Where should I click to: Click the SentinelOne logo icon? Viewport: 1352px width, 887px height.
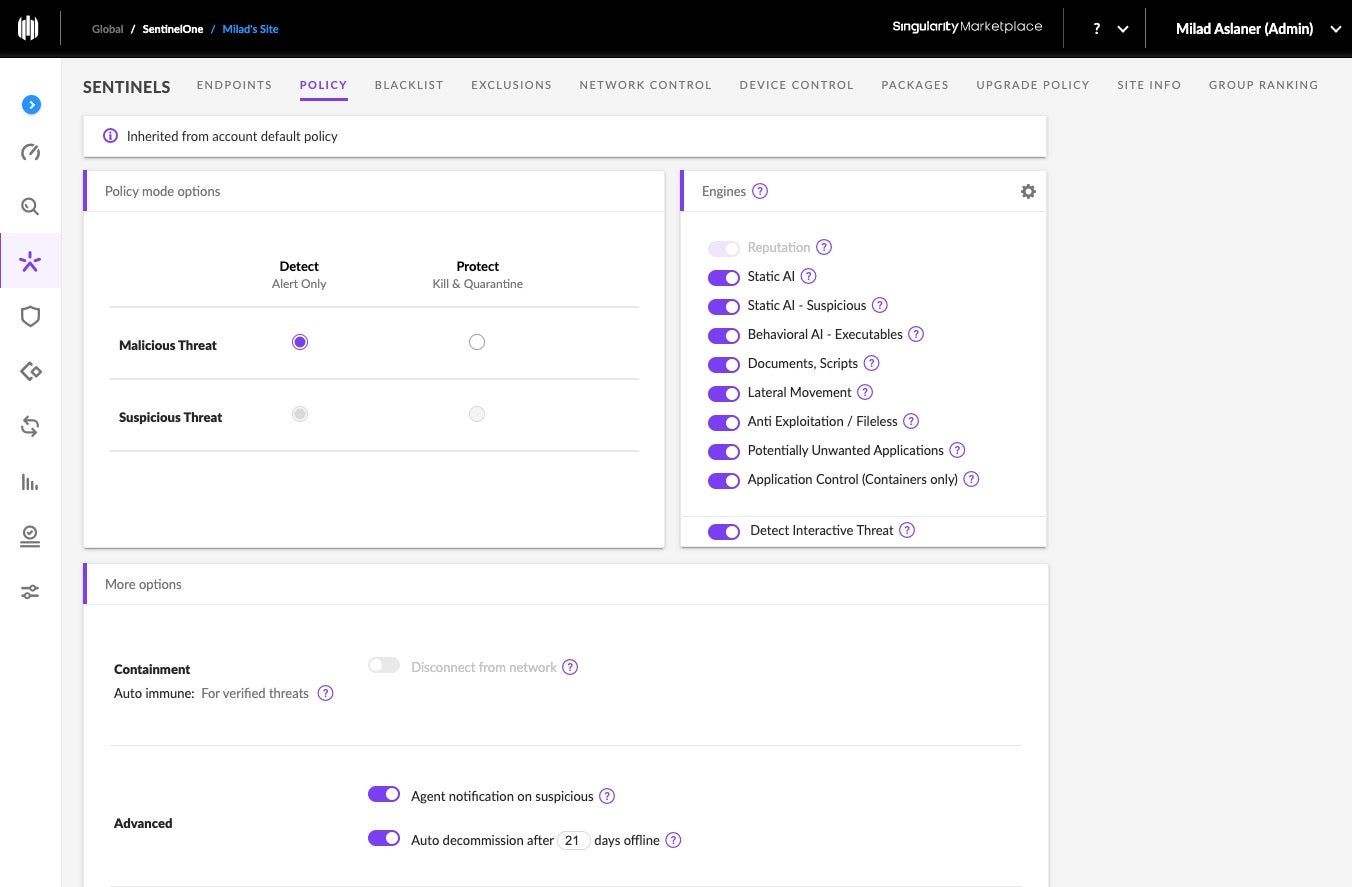[x=29, y=28]
